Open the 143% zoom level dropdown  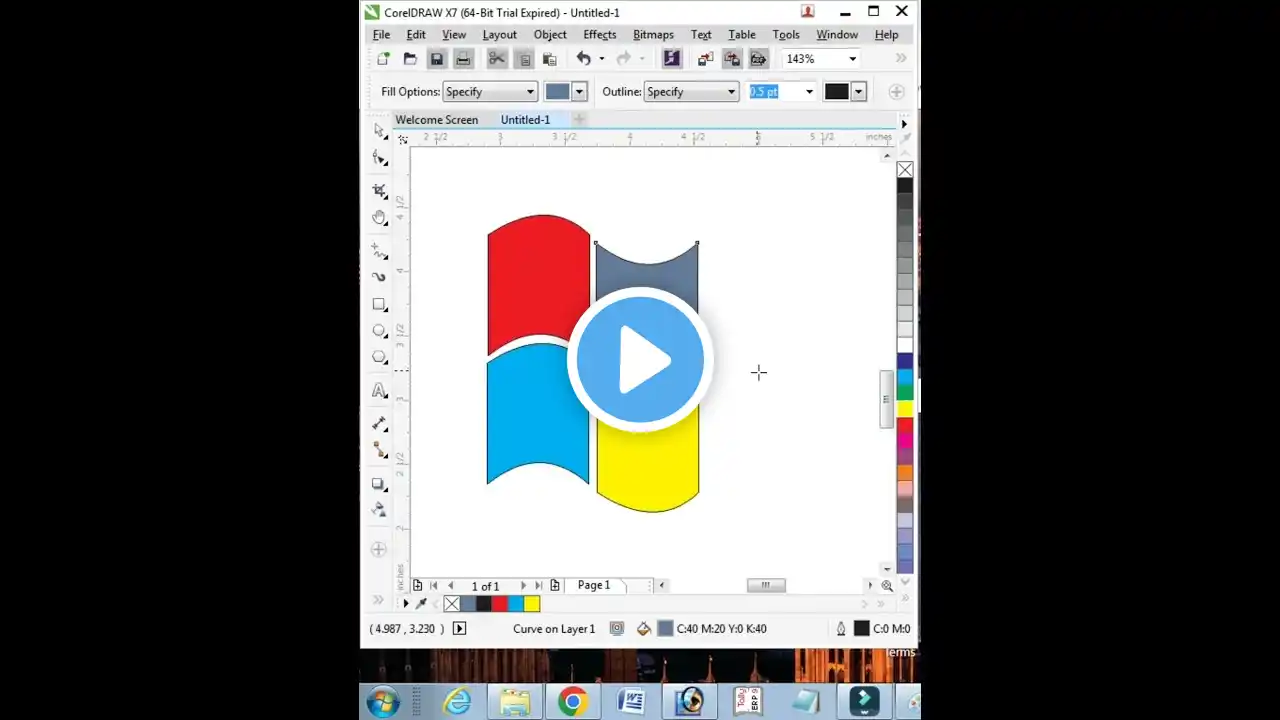click(x=852, y=59)
